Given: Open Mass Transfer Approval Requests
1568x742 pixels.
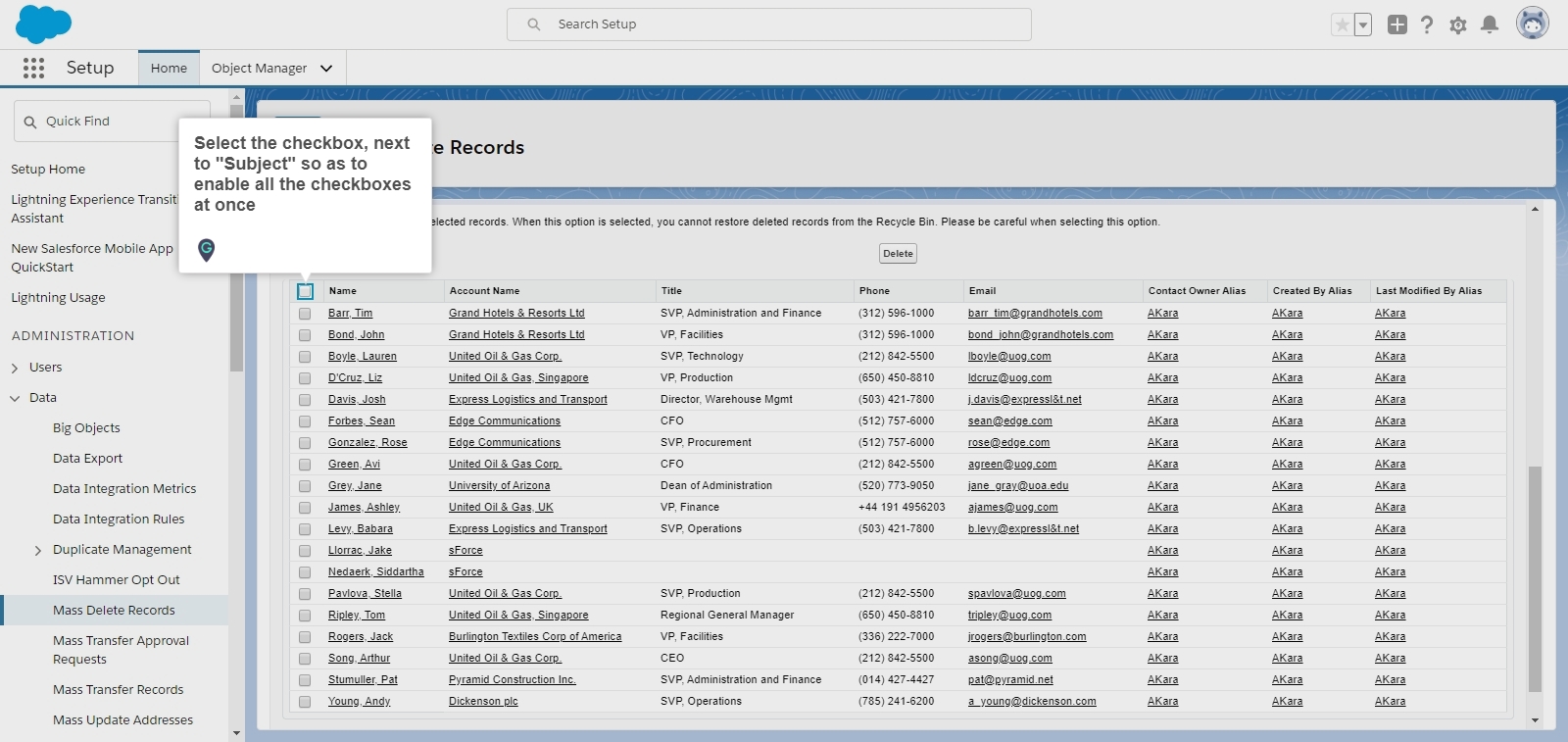Looking at the screenshot, I should [x=121, y=650].
